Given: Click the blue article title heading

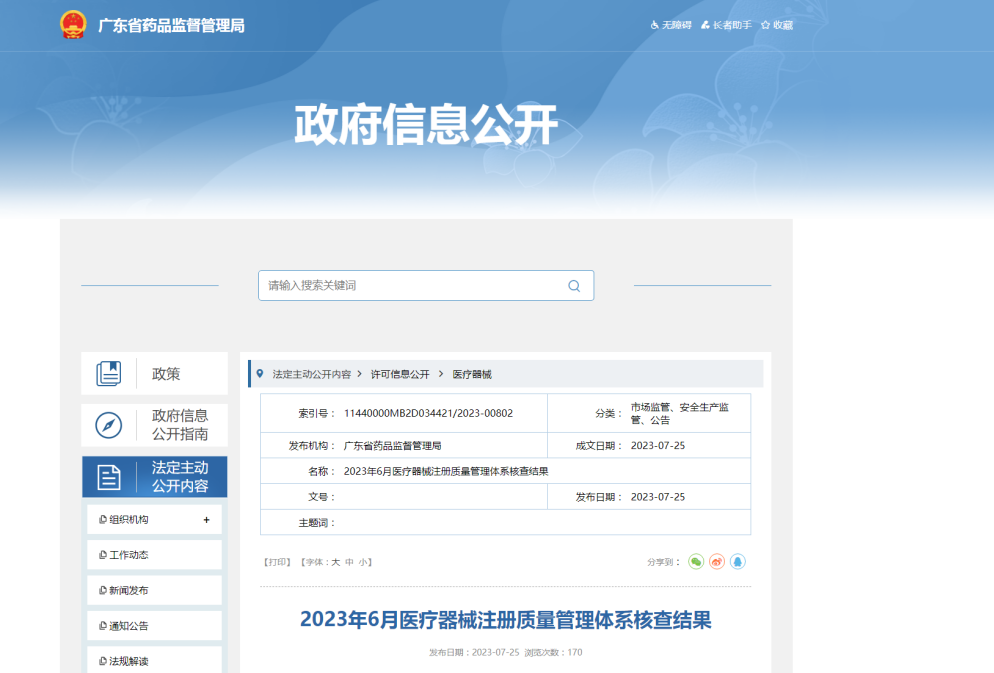Looking at the screenshot, I should pos(505,620).
